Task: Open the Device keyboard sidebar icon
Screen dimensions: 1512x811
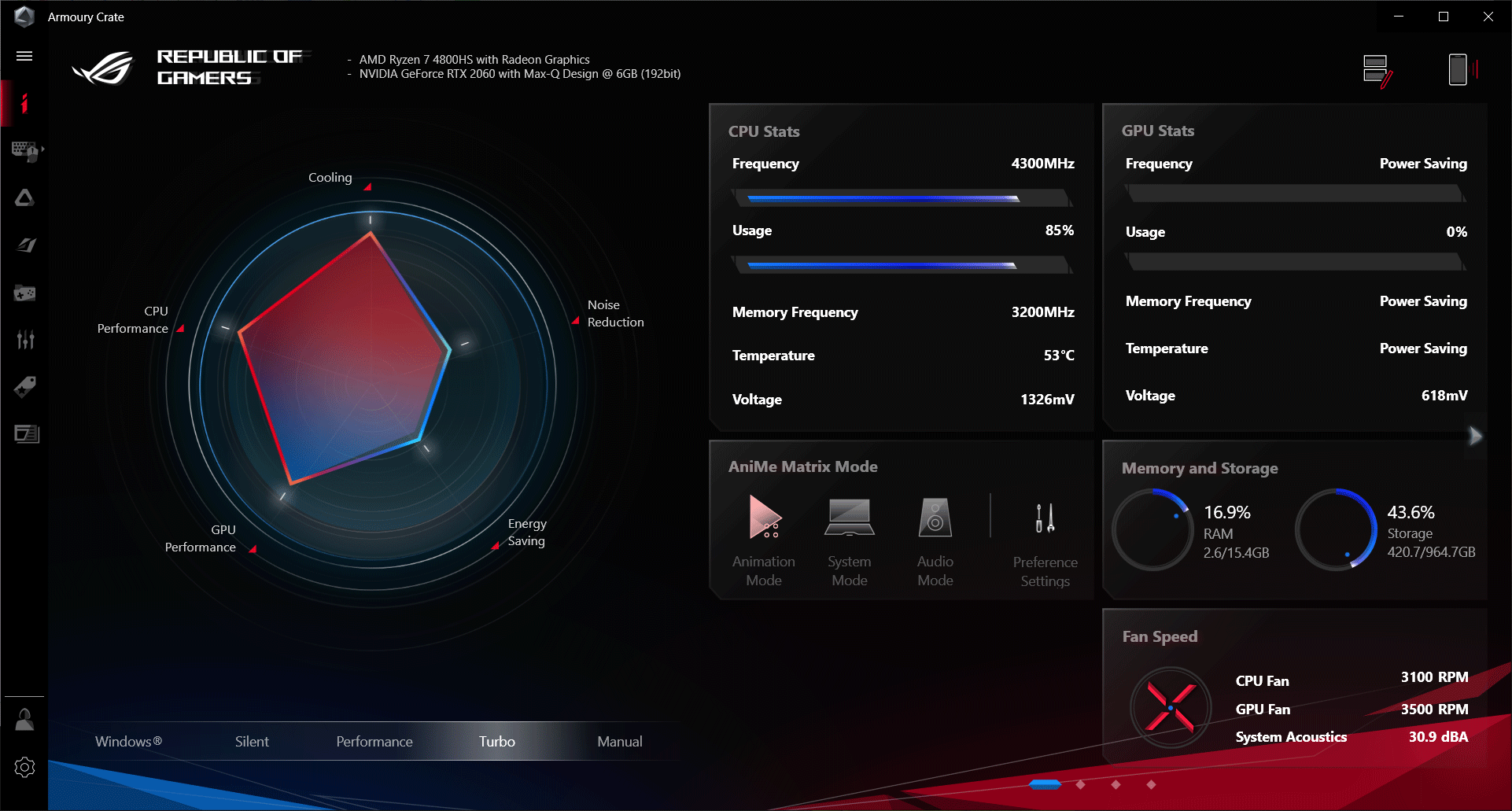Action: (x=25, y=151)
